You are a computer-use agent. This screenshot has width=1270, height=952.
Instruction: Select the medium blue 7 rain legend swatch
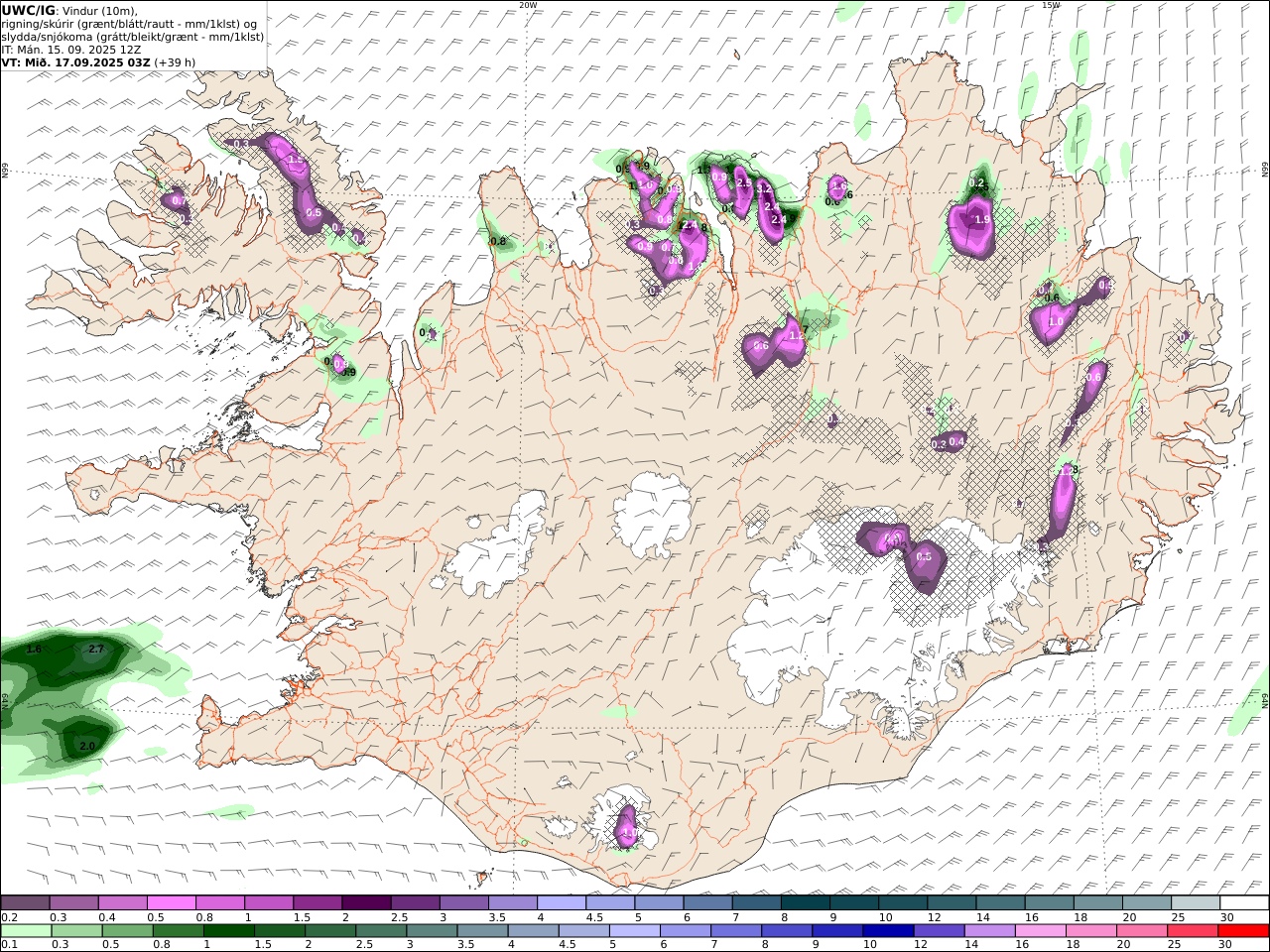[735, 931]
